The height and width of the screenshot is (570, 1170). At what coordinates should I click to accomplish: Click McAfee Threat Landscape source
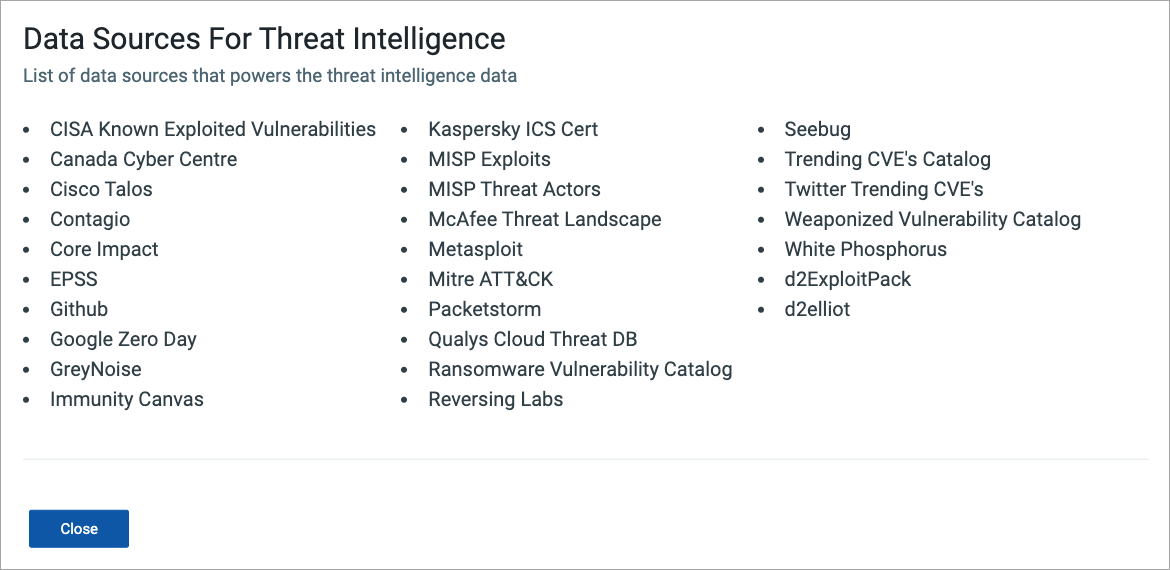pyautogui.click(x=545, y=219)
